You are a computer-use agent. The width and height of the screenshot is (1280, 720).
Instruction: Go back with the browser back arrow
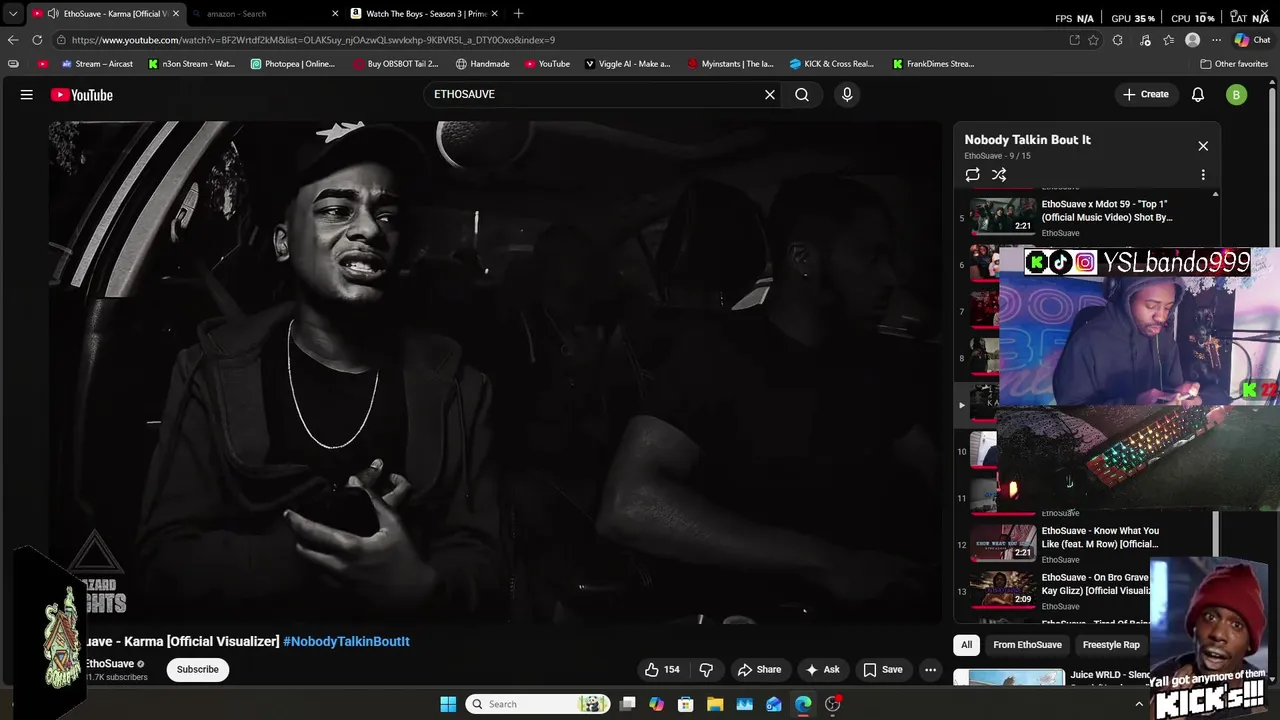click(13, 40)
